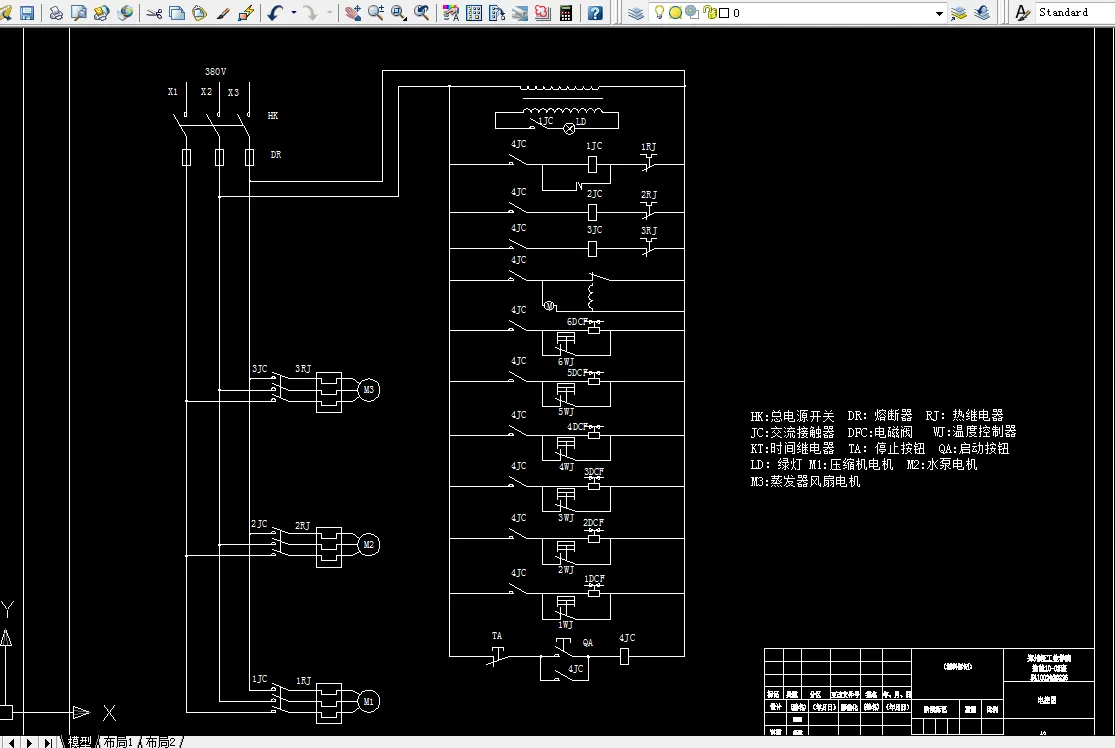Click the Plot printer icon
The width and height of the screenshot is (1115, 748).
coord(56,13)
